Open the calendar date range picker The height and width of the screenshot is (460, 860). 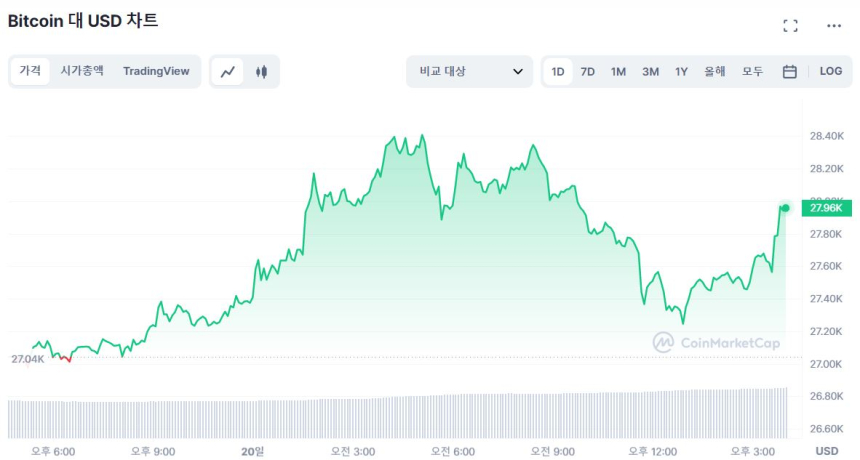click(789, 72)
